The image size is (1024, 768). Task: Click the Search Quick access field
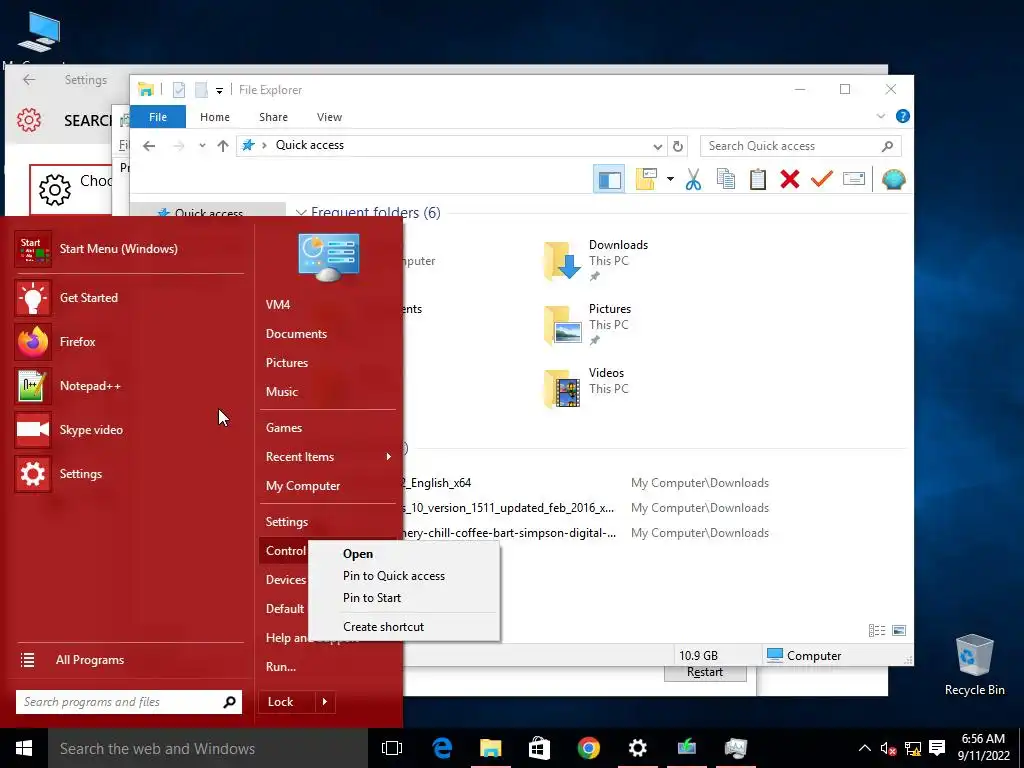click(800, 146)
